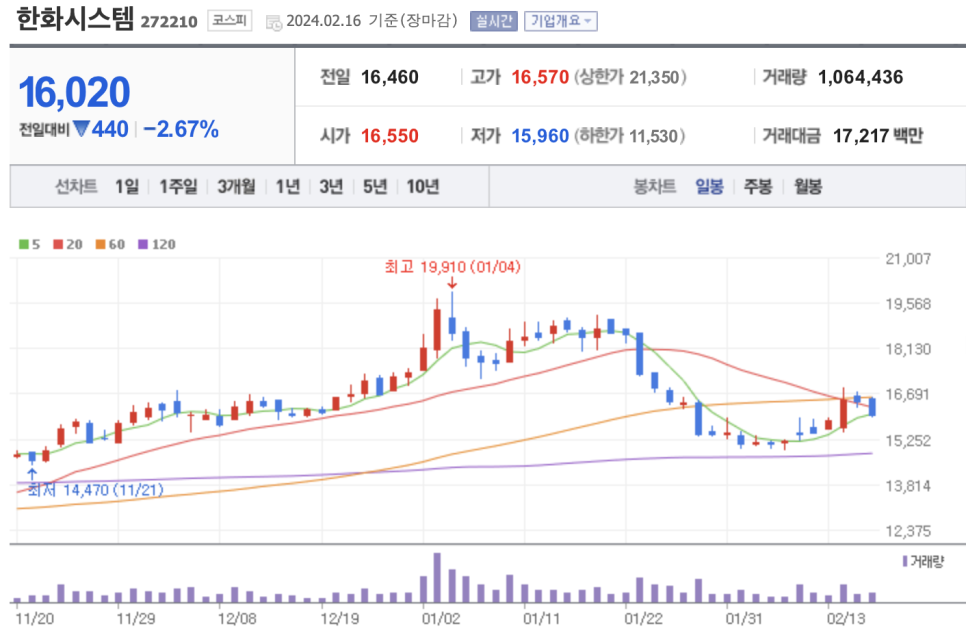Click the red arrow pointing at the high candle
This screenshot has width=966, height=635.
[452, 283]
